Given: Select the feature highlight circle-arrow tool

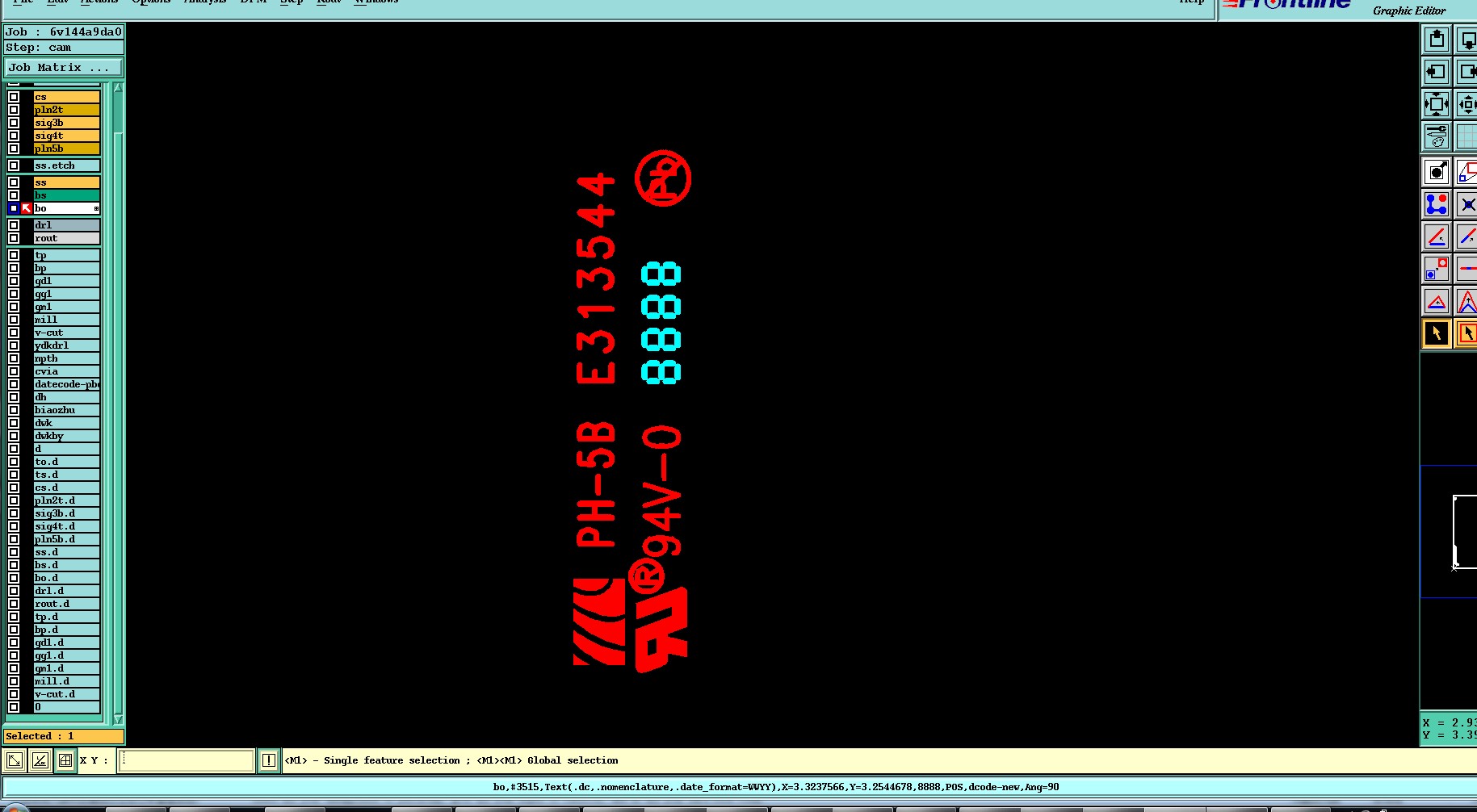Looking at the screenshot, I should tap(1436, 171).
